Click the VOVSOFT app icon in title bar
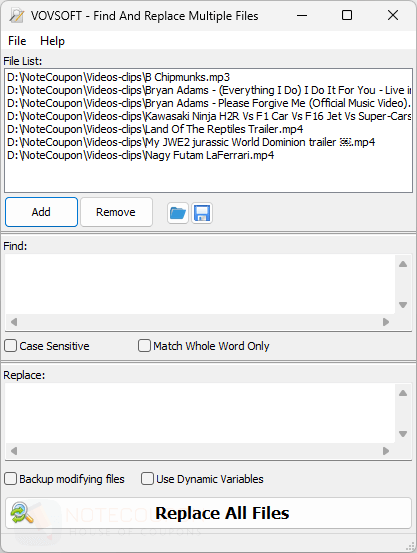Viewport: 417px width, 553px height. pyautogui.click(x=17, y=16)
